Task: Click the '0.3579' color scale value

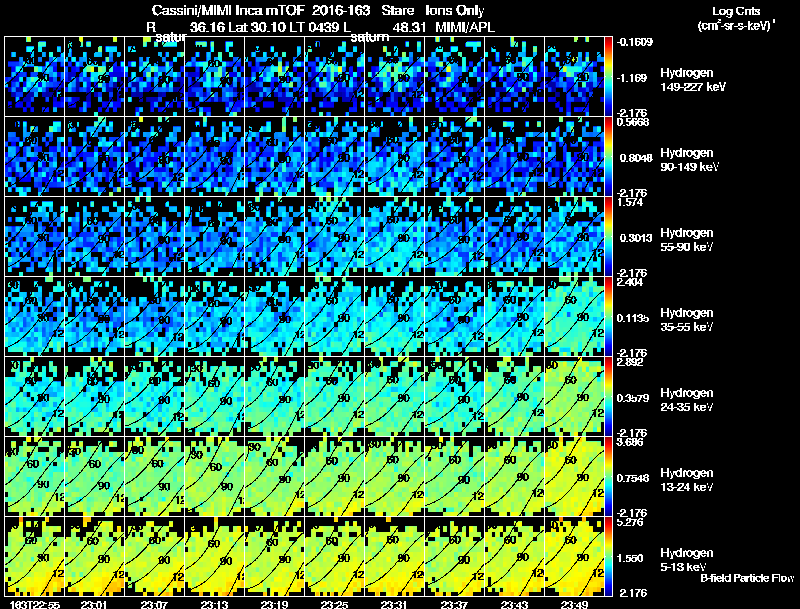Action: [633, 398]
